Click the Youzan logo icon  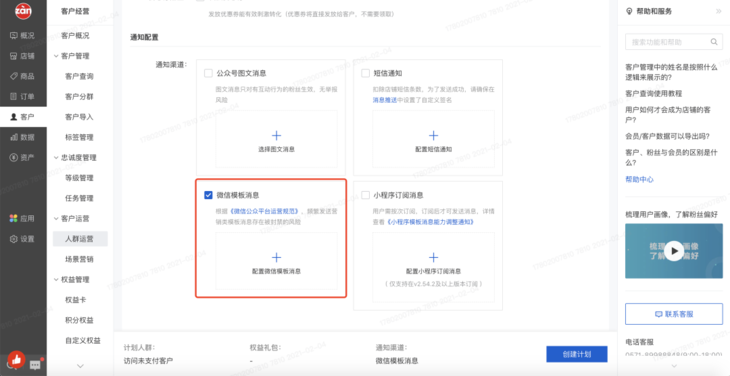[23, 11]
